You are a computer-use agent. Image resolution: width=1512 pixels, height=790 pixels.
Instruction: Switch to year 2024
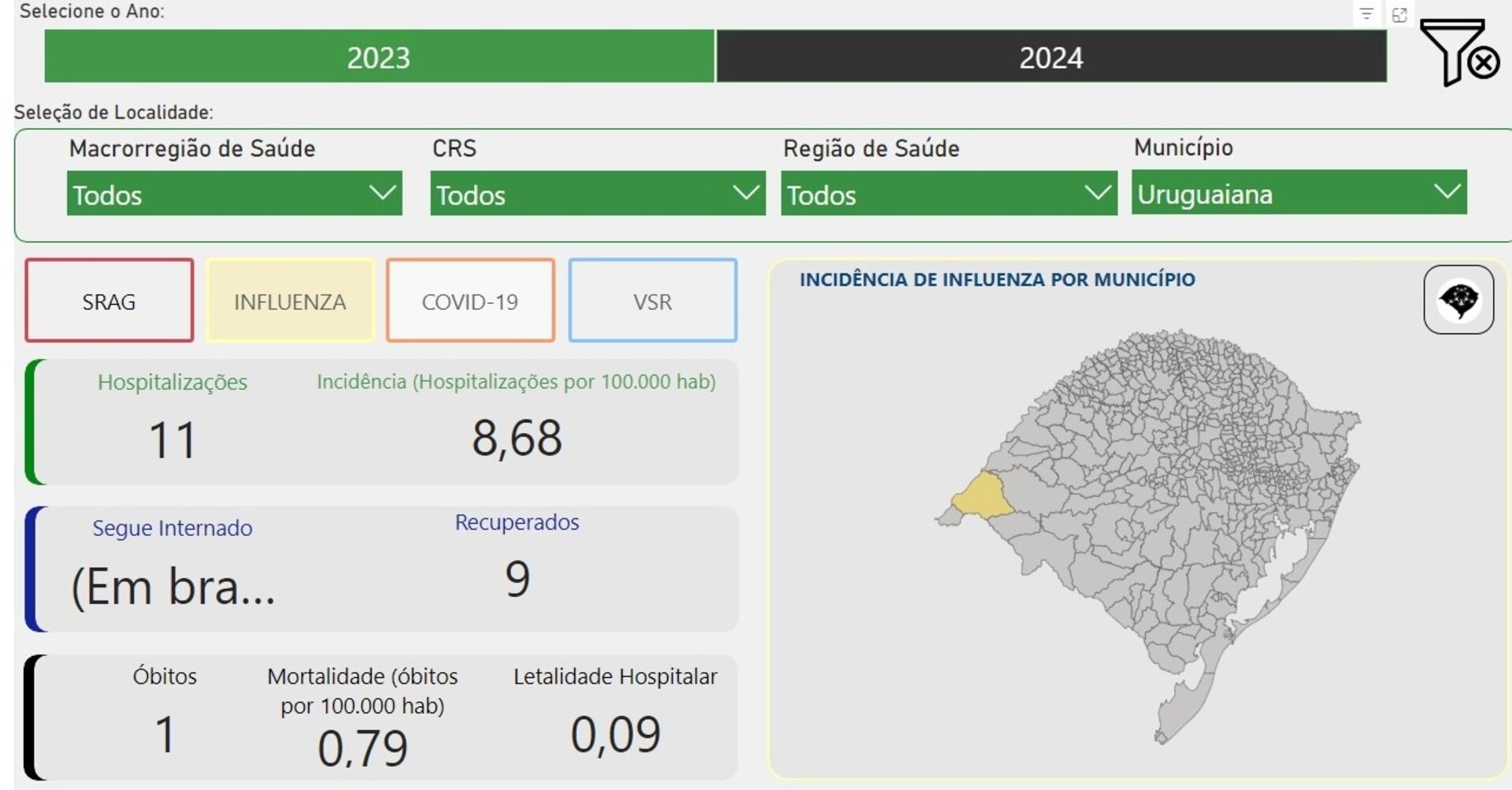pos(1051,57)
